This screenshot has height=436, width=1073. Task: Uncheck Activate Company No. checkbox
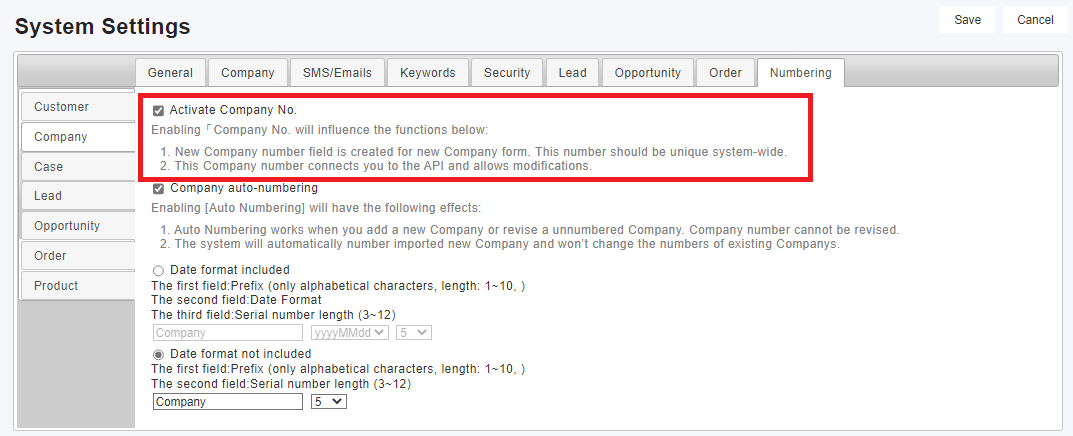[x=158, y=110]
